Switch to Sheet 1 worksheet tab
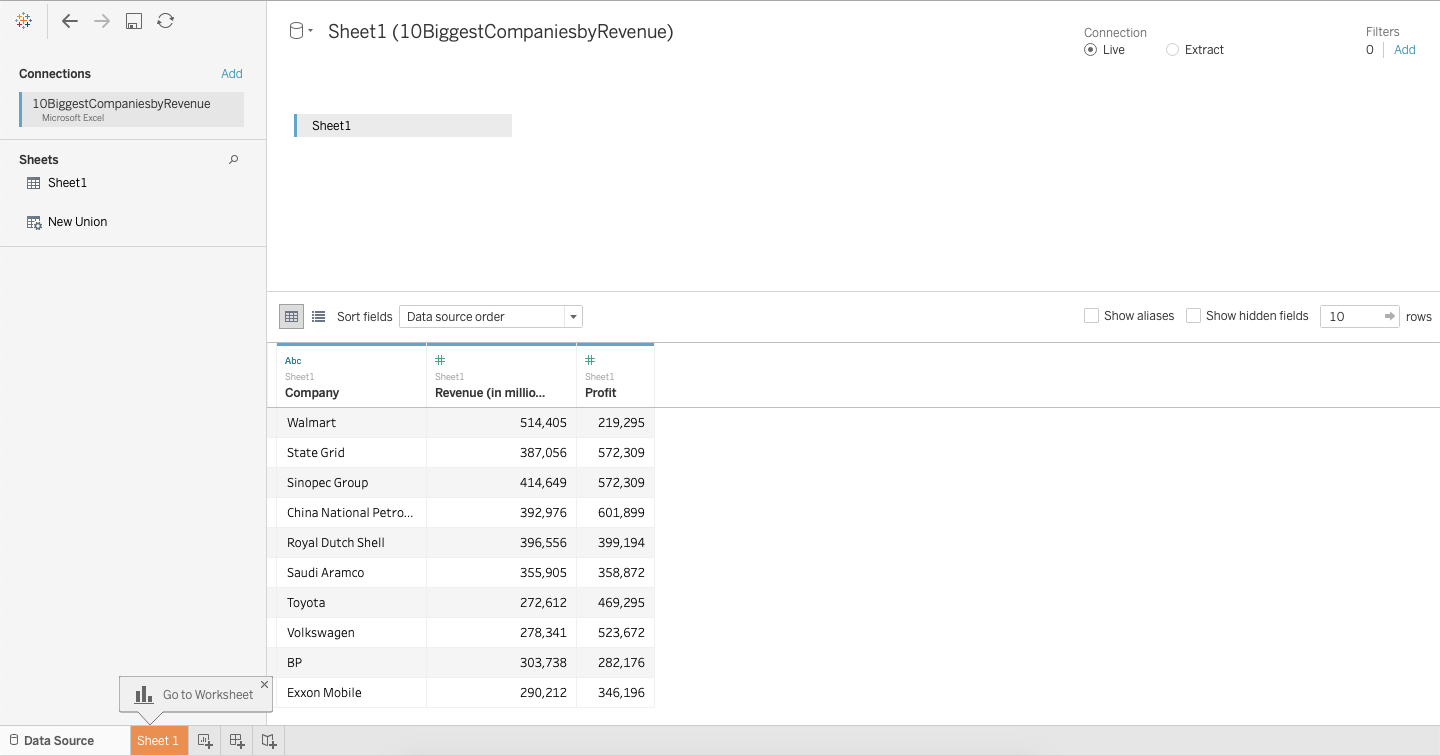This screenshot has height=756, width=1440. [158, 741]
